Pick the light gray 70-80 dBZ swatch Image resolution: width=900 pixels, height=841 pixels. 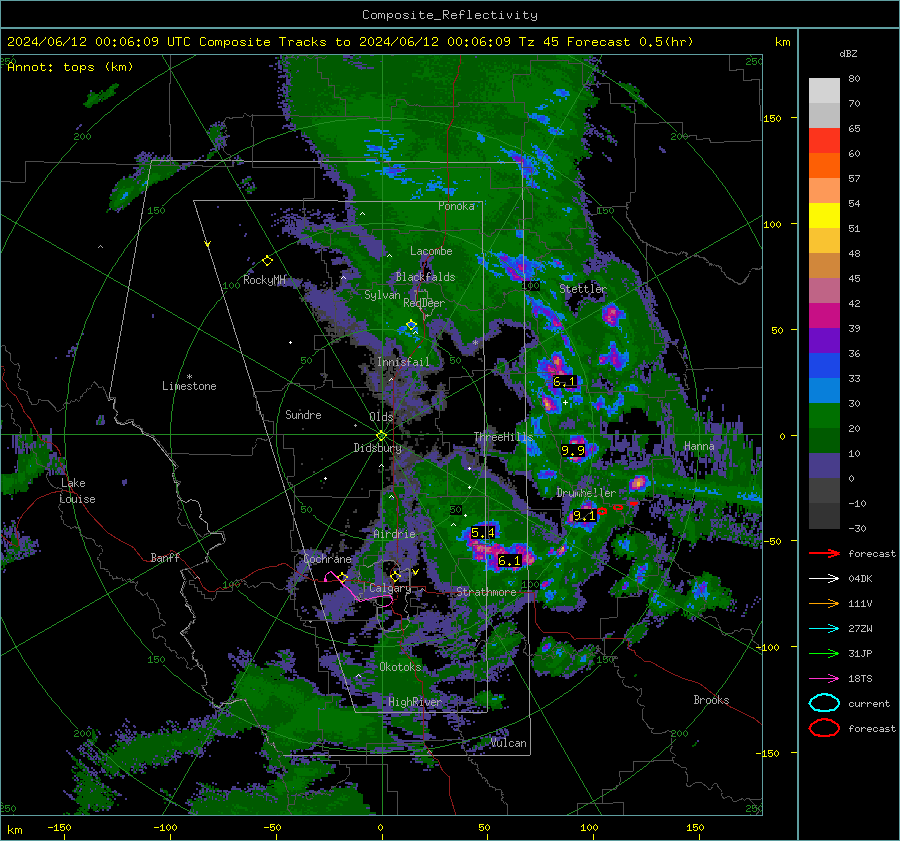pyautogui.click(x=824, y=91)
